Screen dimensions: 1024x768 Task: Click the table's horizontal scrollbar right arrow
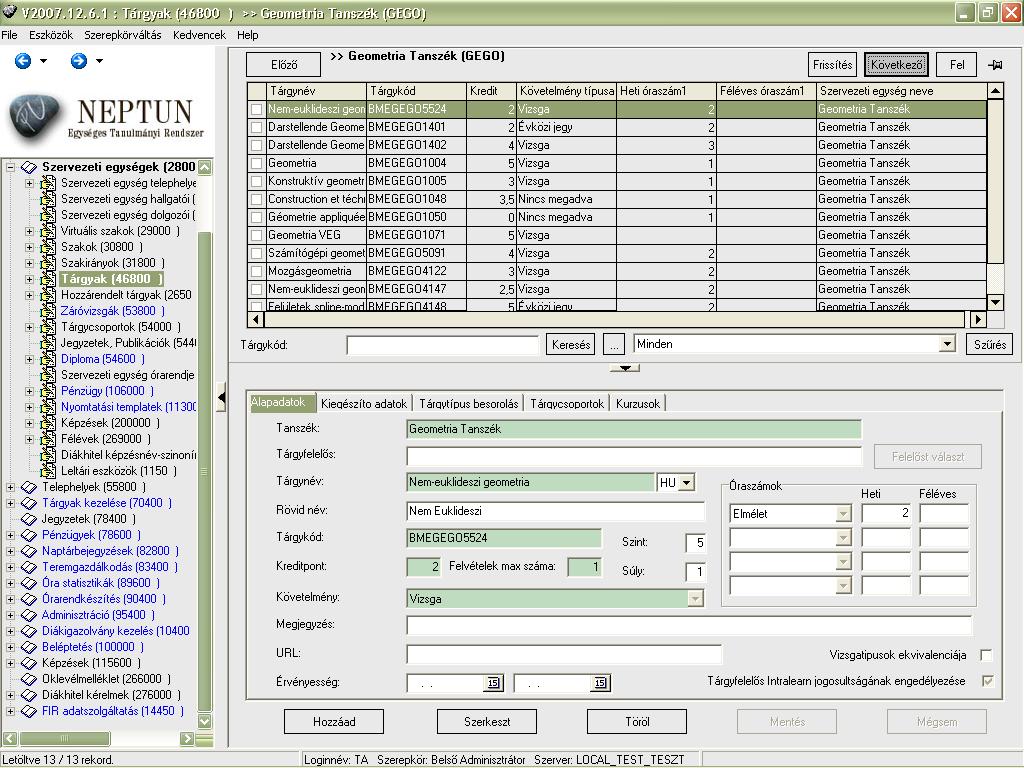coord(978,319)
